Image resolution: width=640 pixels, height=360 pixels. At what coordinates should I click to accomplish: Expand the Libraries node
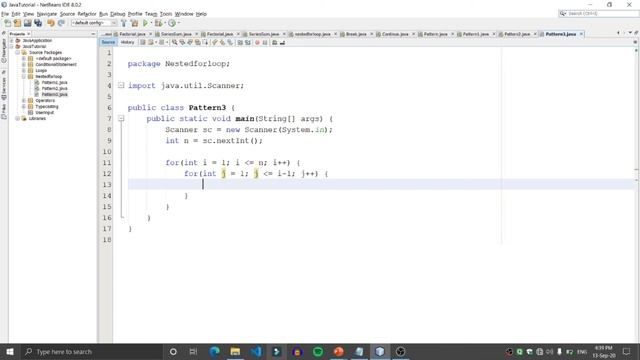[18, 118]
